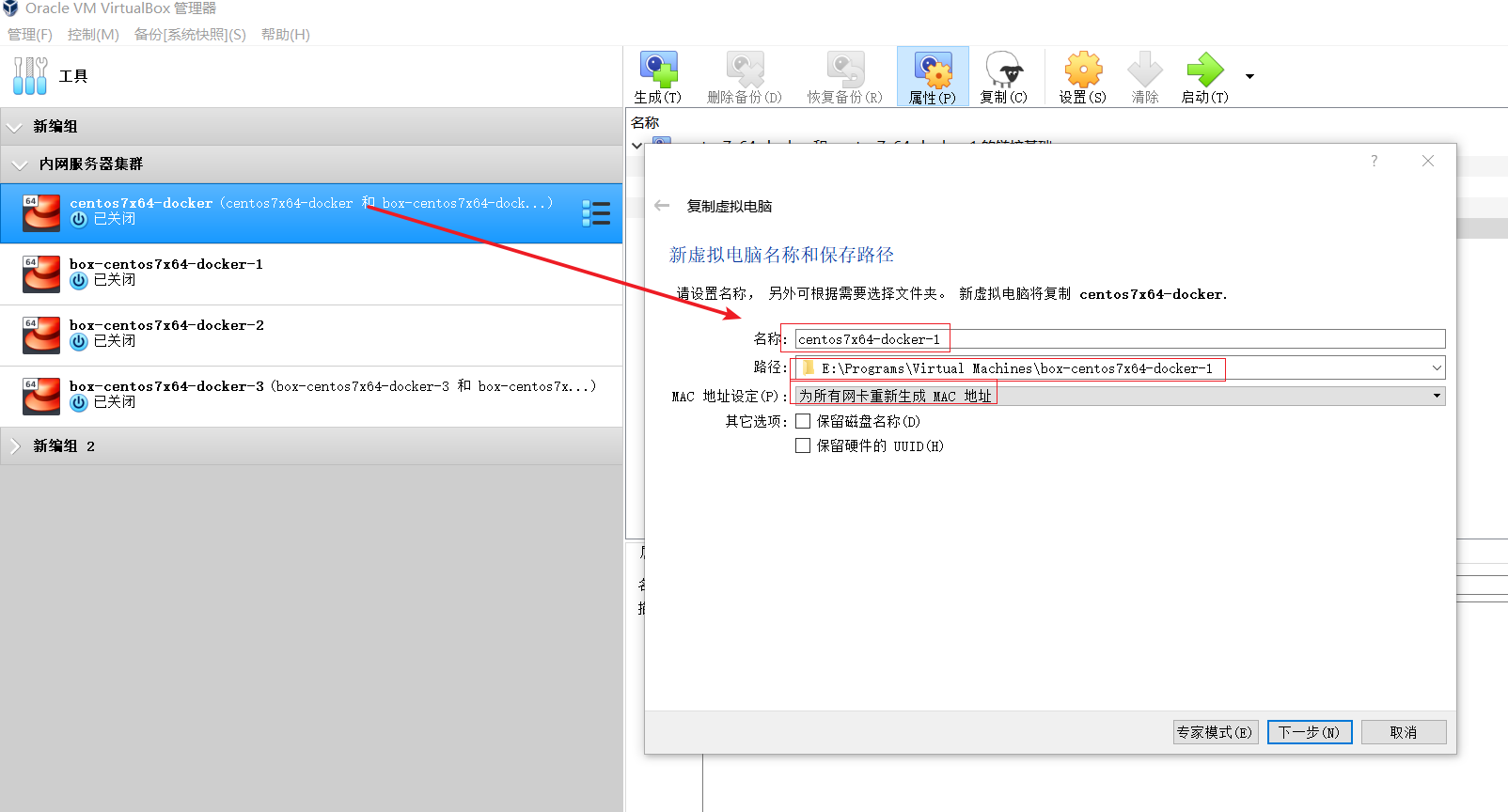
Task: Click the 名称 column header
Action: click(645, 123)
